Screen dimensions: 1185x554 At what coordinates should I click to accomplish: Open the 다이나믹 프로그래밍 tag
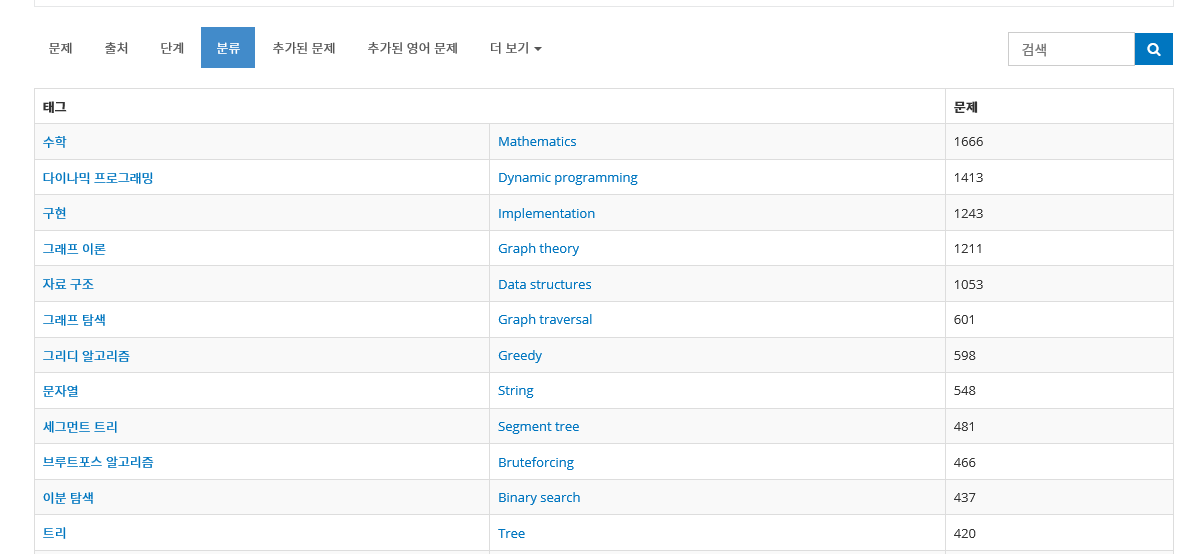98,178
